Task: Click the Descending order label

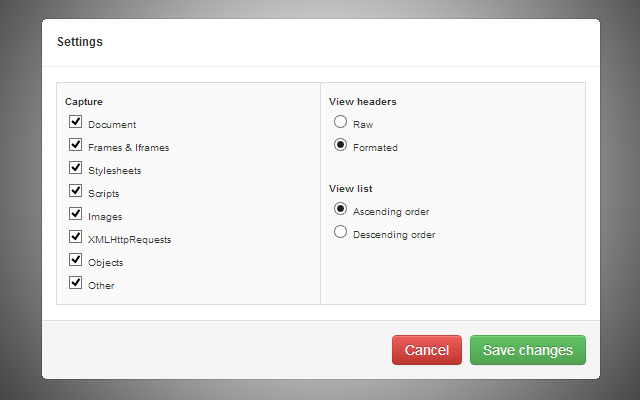Action: click(x=394, y=235)
